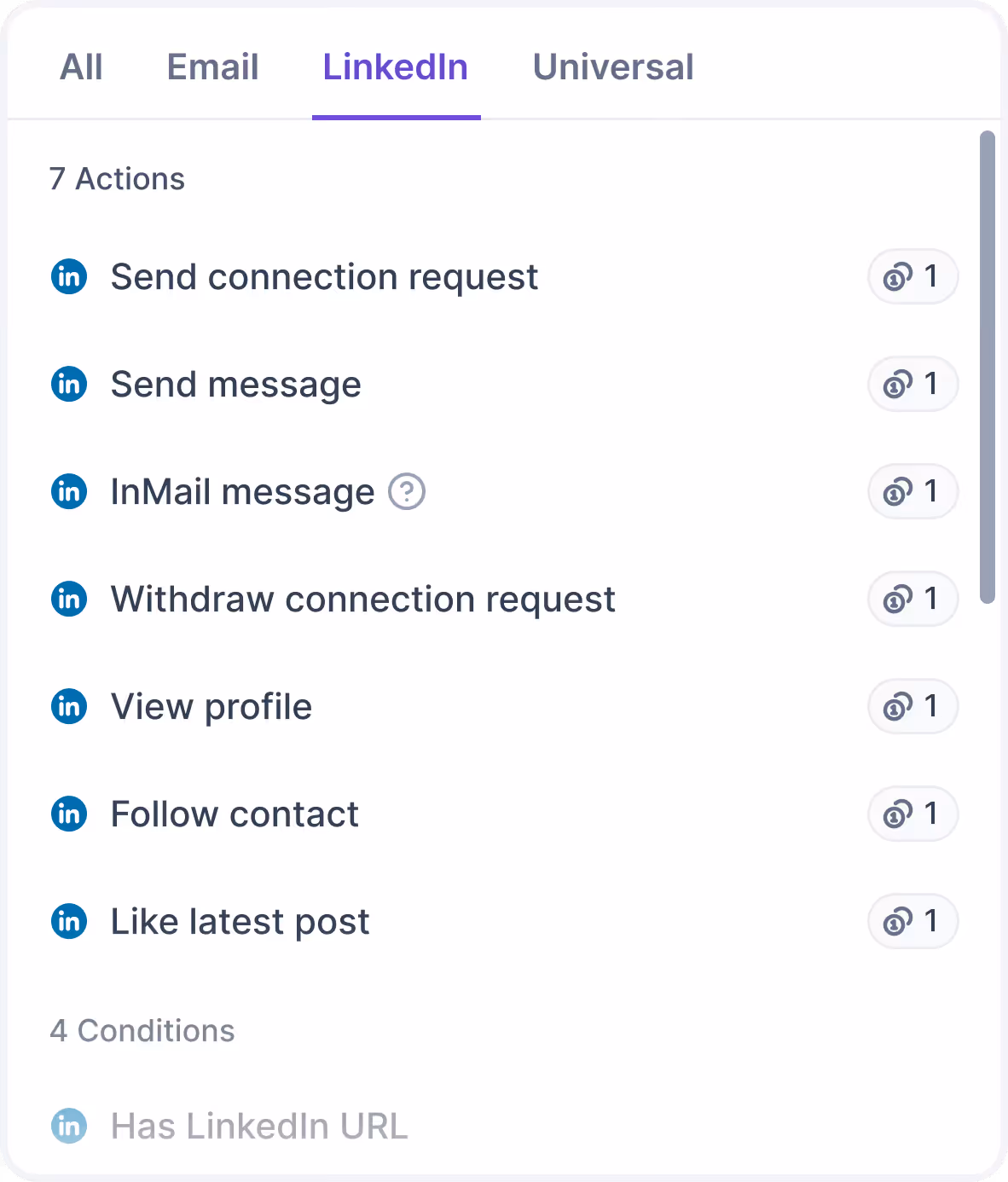Click the LinkedIn icon by Has LinkedIn URL
1008x1182 pixels.
coord(69,1127)
